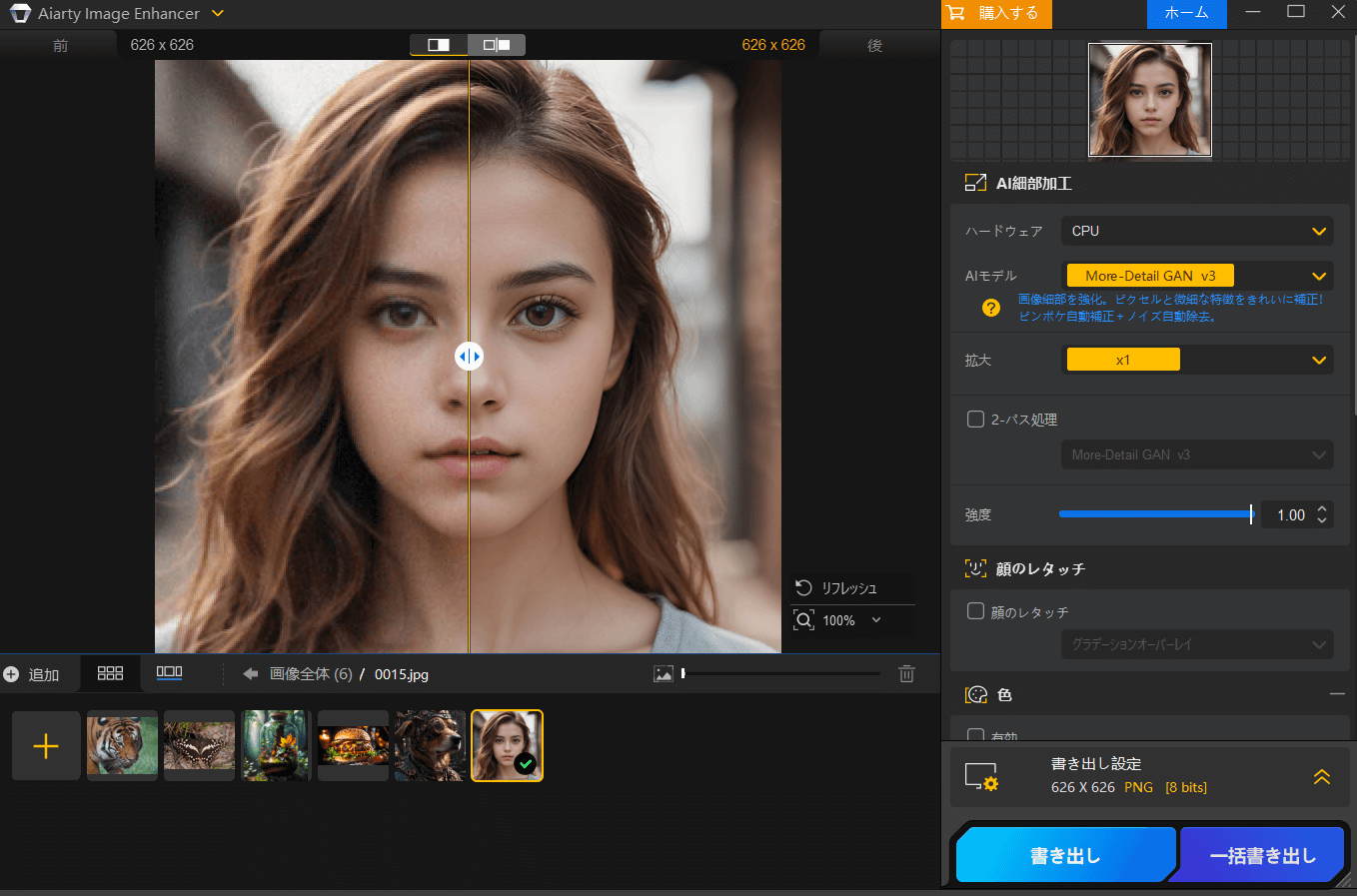Enable the 2-パス処理 checkbox

click(975, 420)
